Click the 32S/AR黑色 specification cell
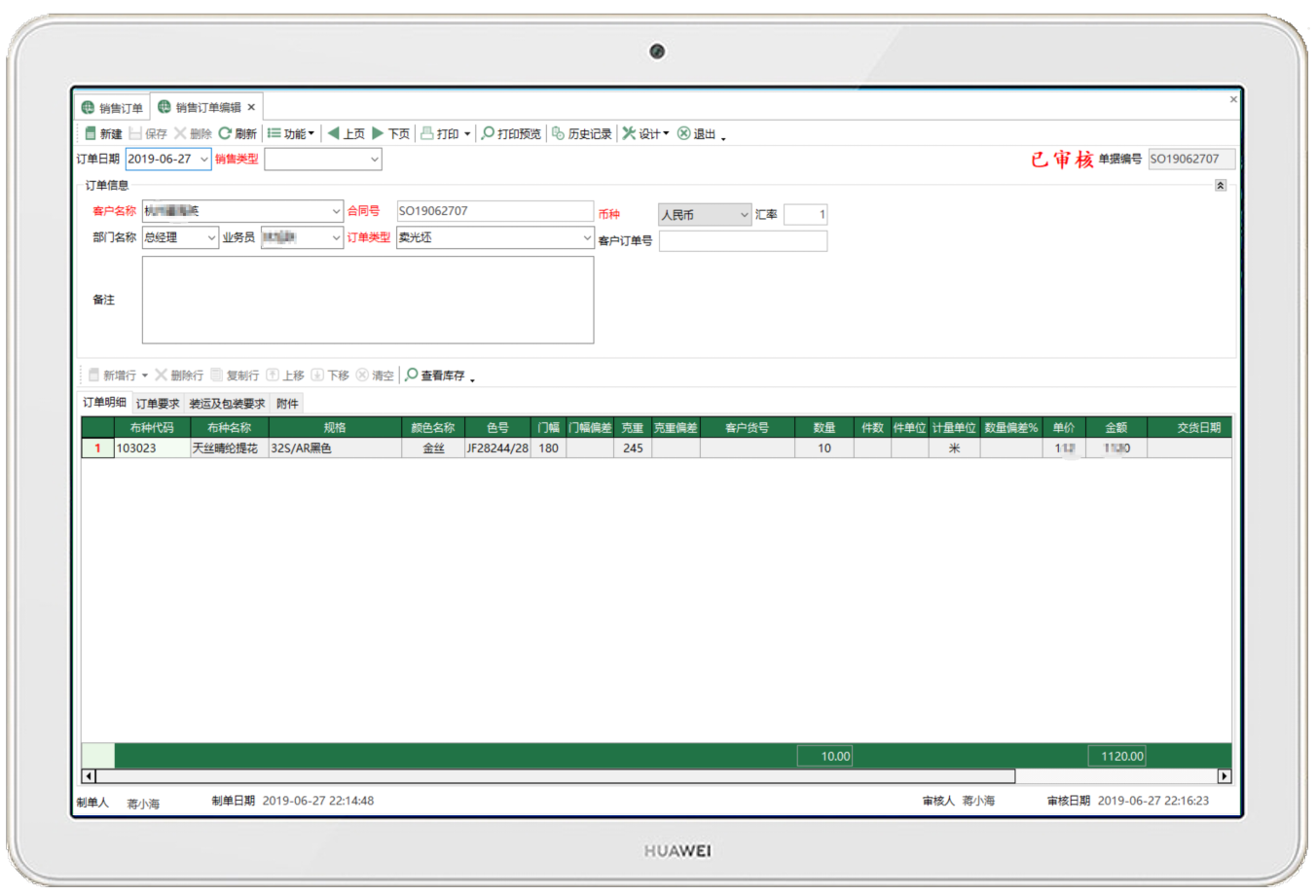The height and width of the screenshot is (896, 1316). (335, 448)
